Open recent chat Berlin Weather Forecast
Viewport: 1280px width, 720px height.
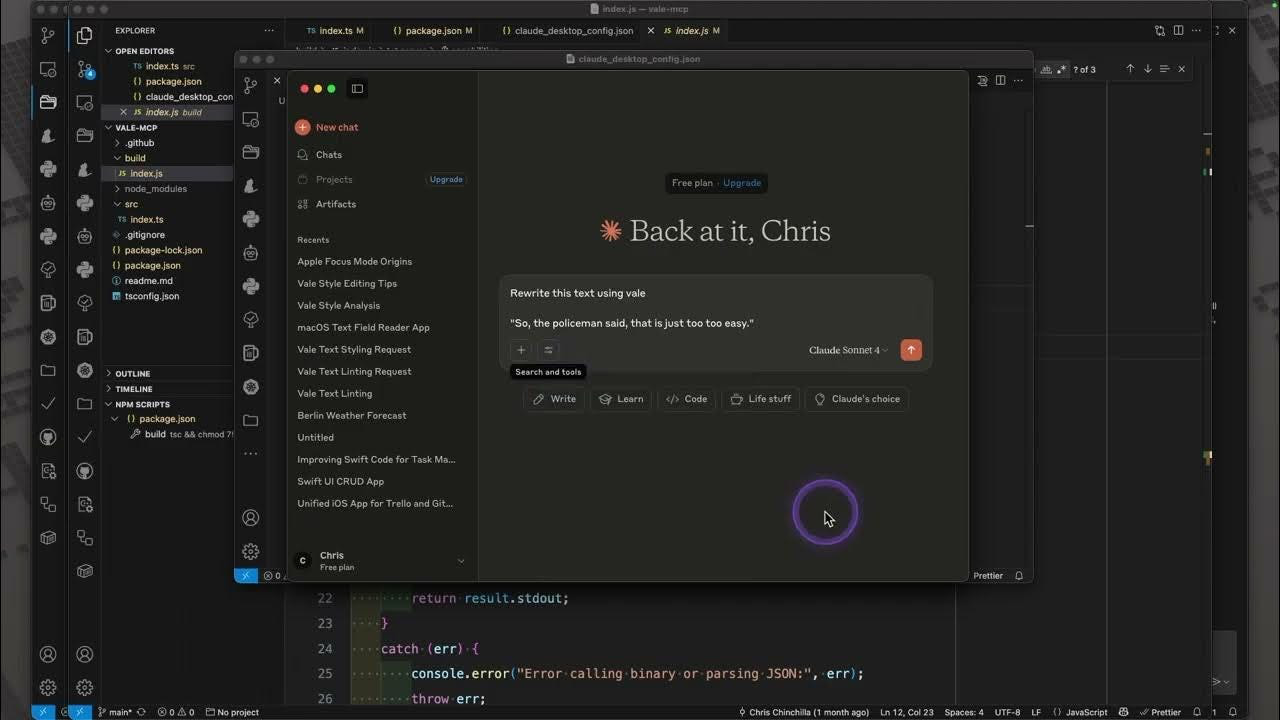point(352,415)
